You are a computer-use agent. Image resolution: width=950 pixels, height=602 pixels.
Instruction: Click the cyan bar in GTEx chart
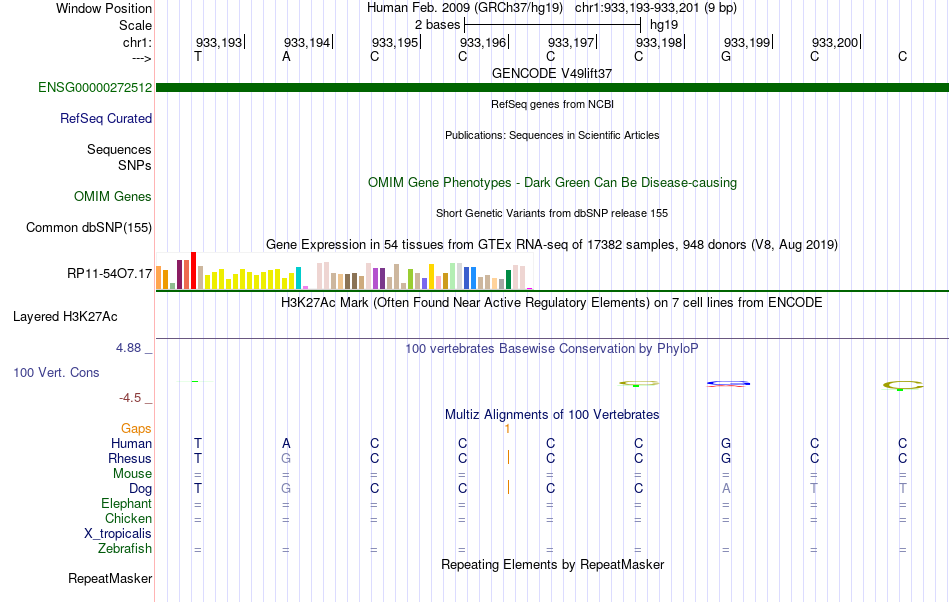[x=298, y=278]
